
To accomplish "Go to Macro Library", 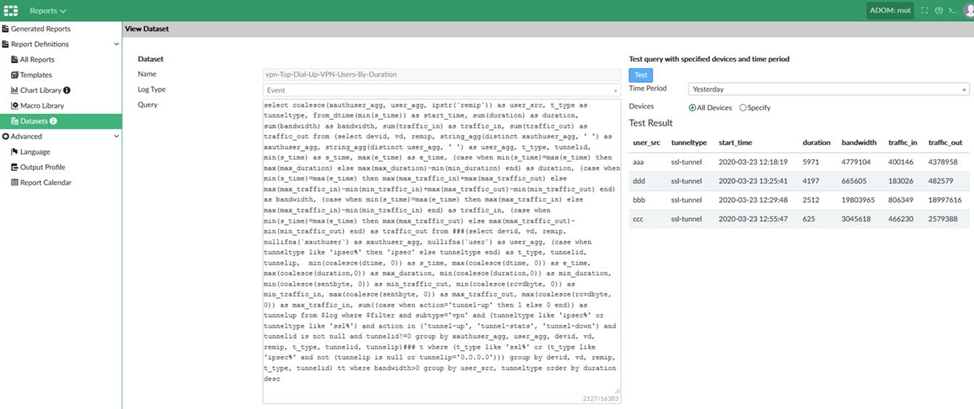I will [x=44, y=105].
